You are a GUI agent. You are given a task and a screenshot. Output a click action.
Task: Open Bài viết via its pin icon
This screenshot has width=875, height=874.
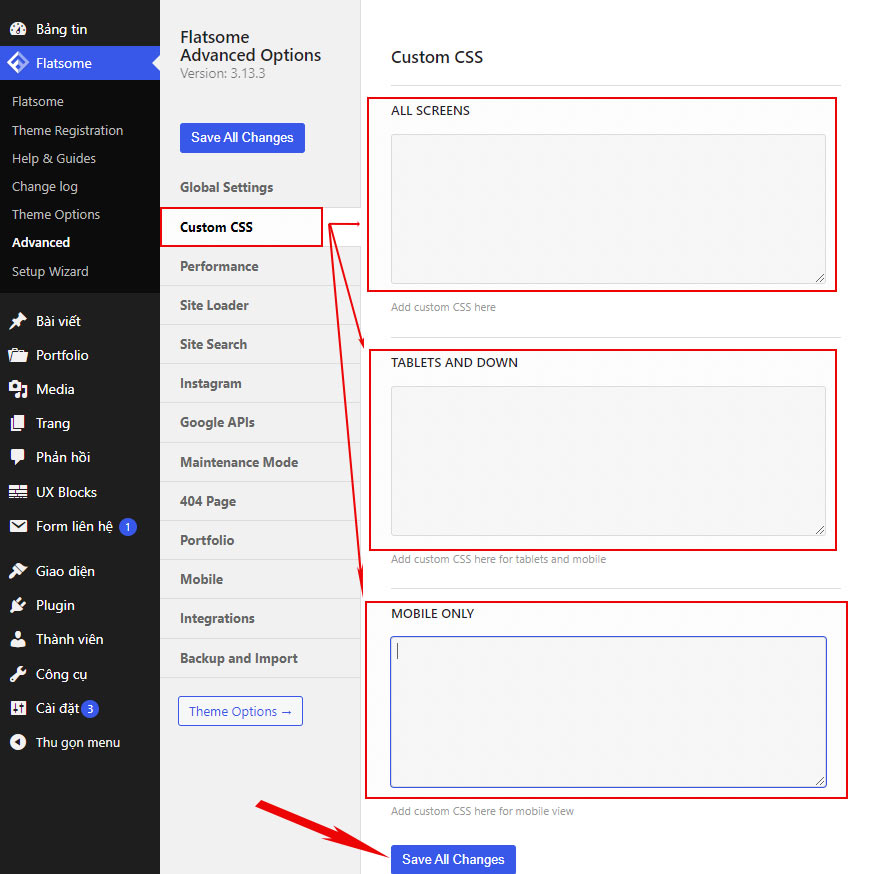point(18,321)
